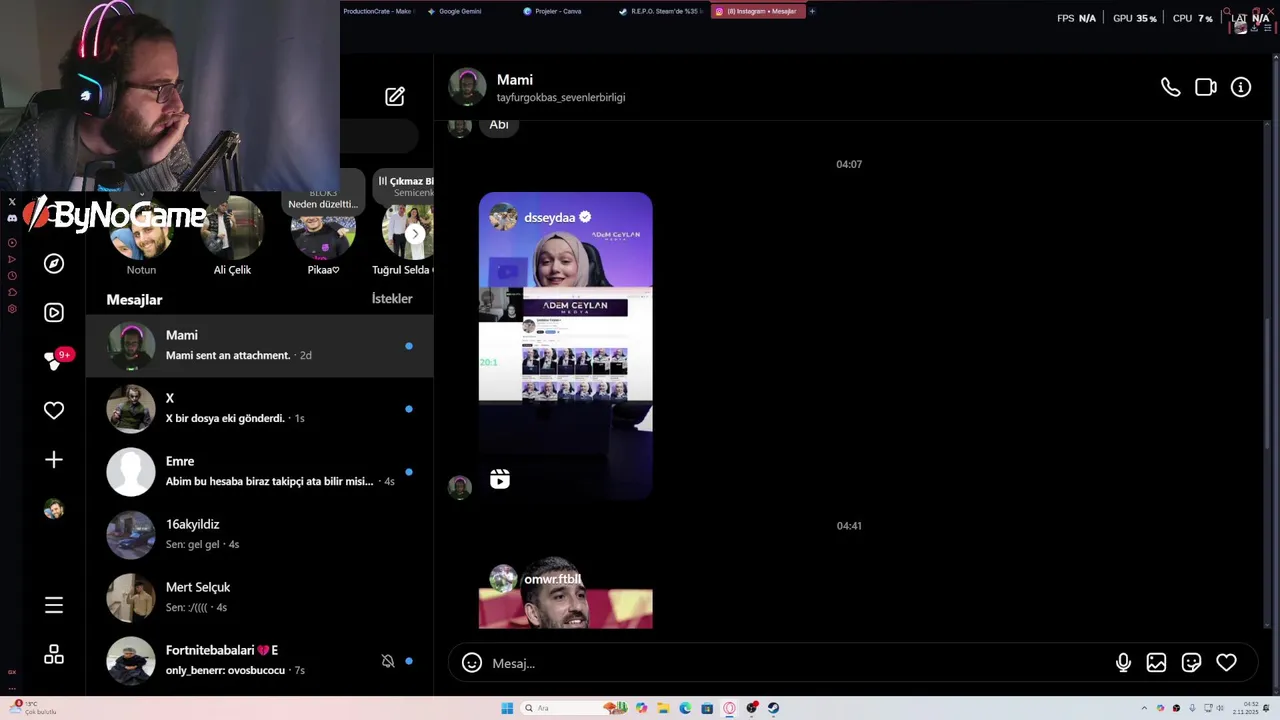Open the 16akyildiz conversation
The image size is (1280, 720).
click(260, 534)
